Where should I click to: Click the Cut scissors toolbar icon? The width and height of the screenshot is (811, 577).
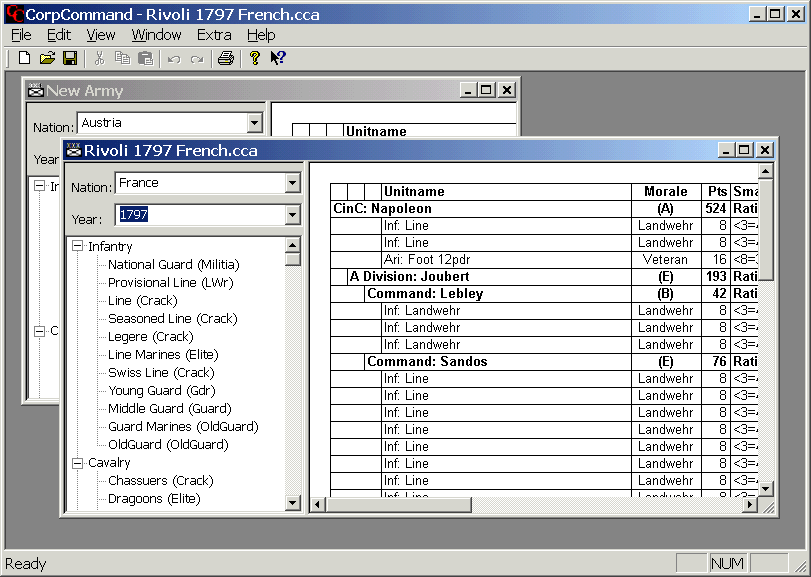pyautogui.click(x=100, y=59)
